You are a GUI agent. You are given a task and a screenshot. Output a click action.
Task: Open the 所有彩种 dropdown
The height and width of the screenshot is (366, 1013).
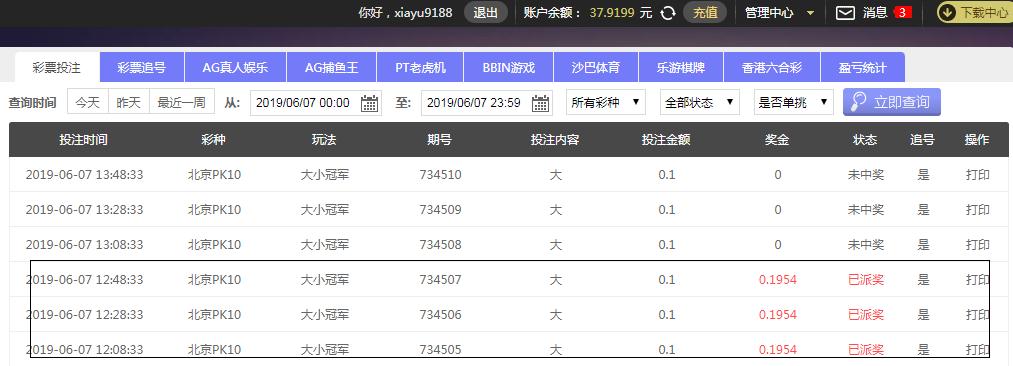point(605,102)
